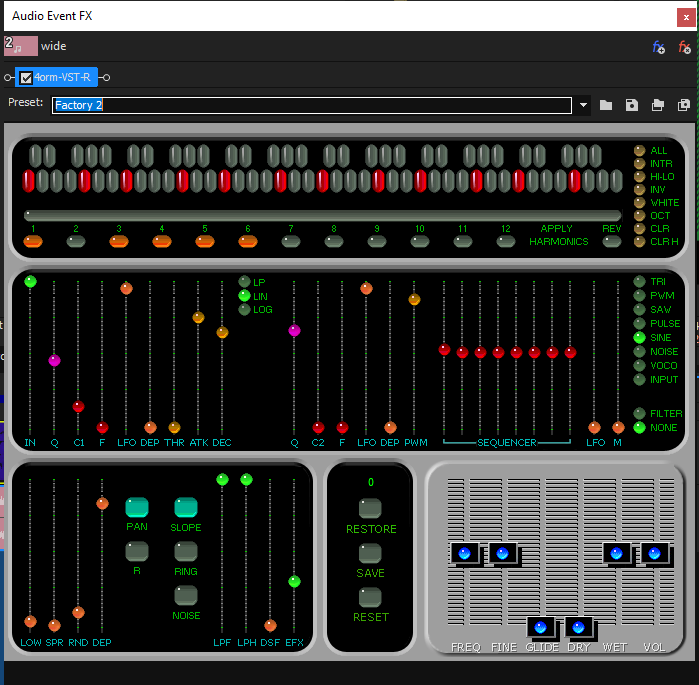
Task: Close the Audio Event FX window
Action: [x=686, y=18]
